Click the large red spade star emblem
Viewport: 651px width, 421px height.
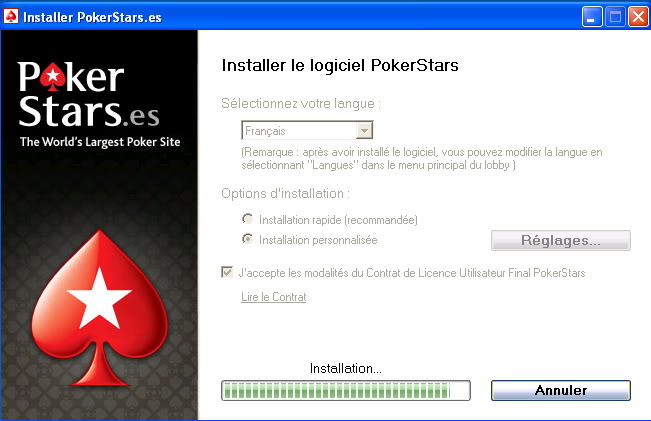pos(100,308)
